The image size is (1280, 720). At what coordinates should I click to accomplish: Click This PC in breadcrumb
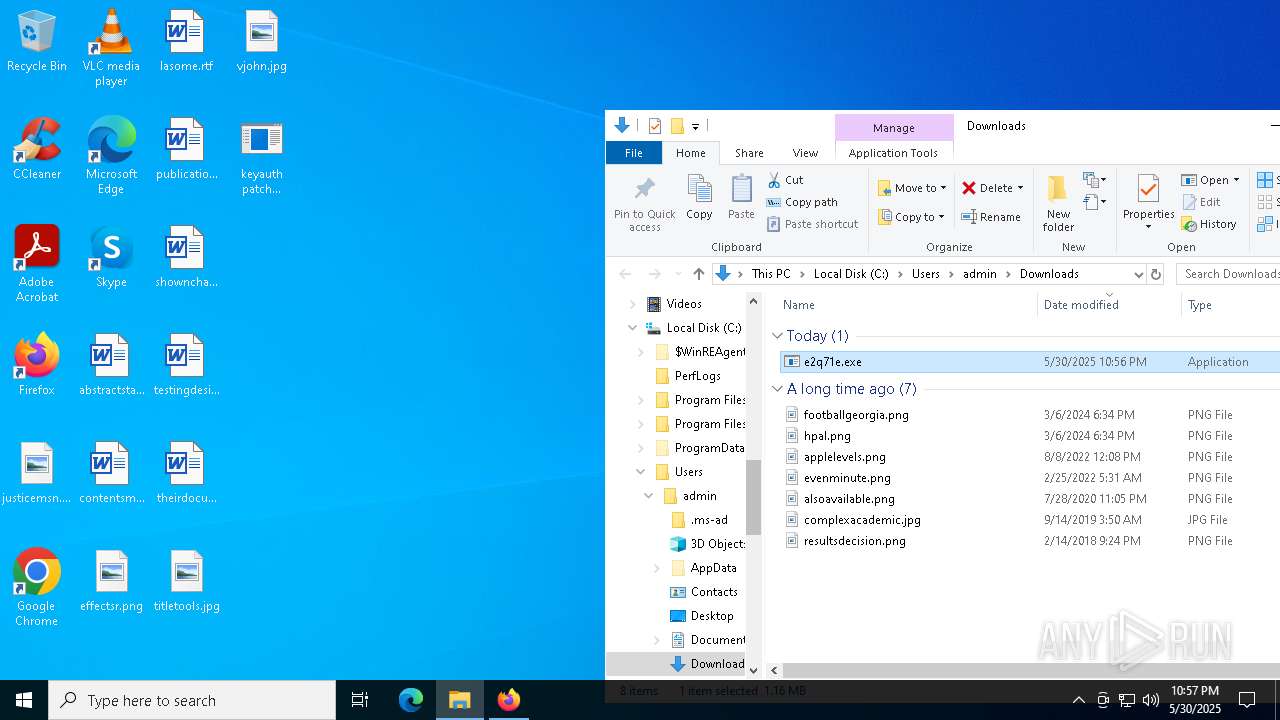tap(771, 274)
